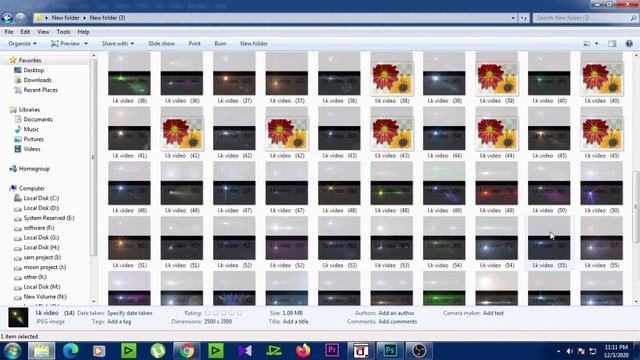Select Lk video (41) flower-icon file
The width and height of the screenshot is (640, 360).
pyautogui.click(x=182, y=133)
